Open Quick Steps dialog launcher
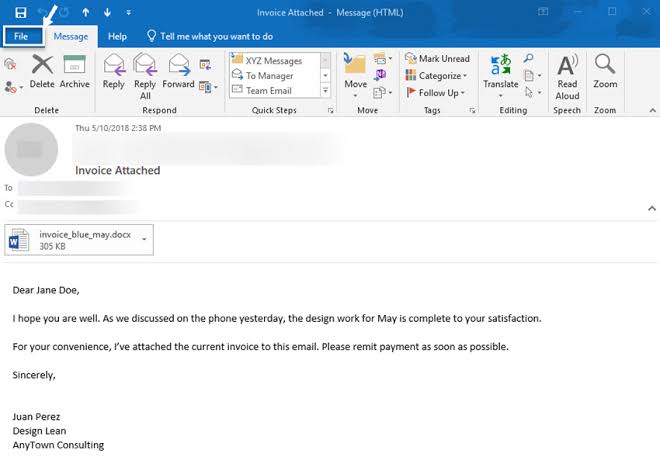The width and height of the screenshot is (660, 464). click(x=331, y=111)
